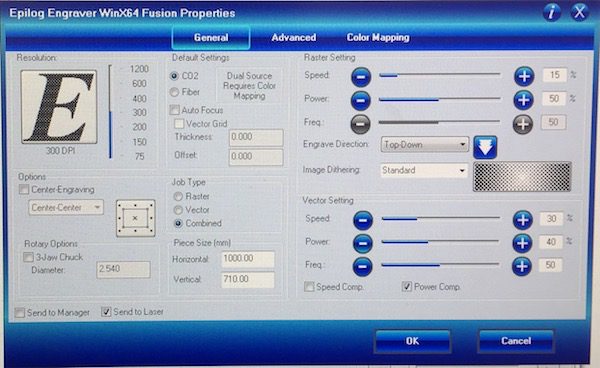Select 150 on the resolution scale
600x368 pixels.
point(139,142)
